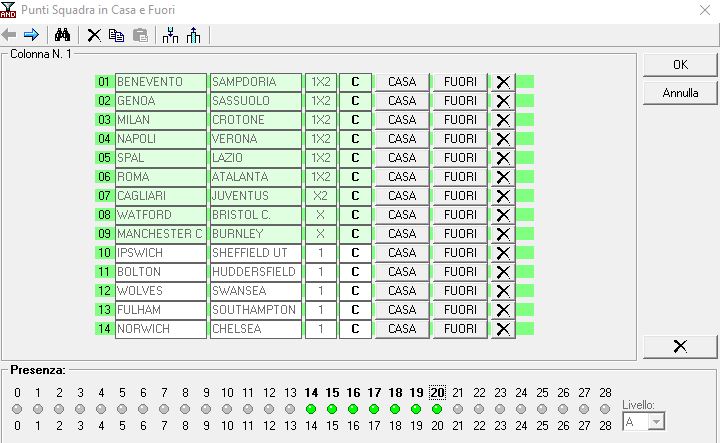
Task: Clear row 01 Benevento with X
Action: click(x=503, y=82)
